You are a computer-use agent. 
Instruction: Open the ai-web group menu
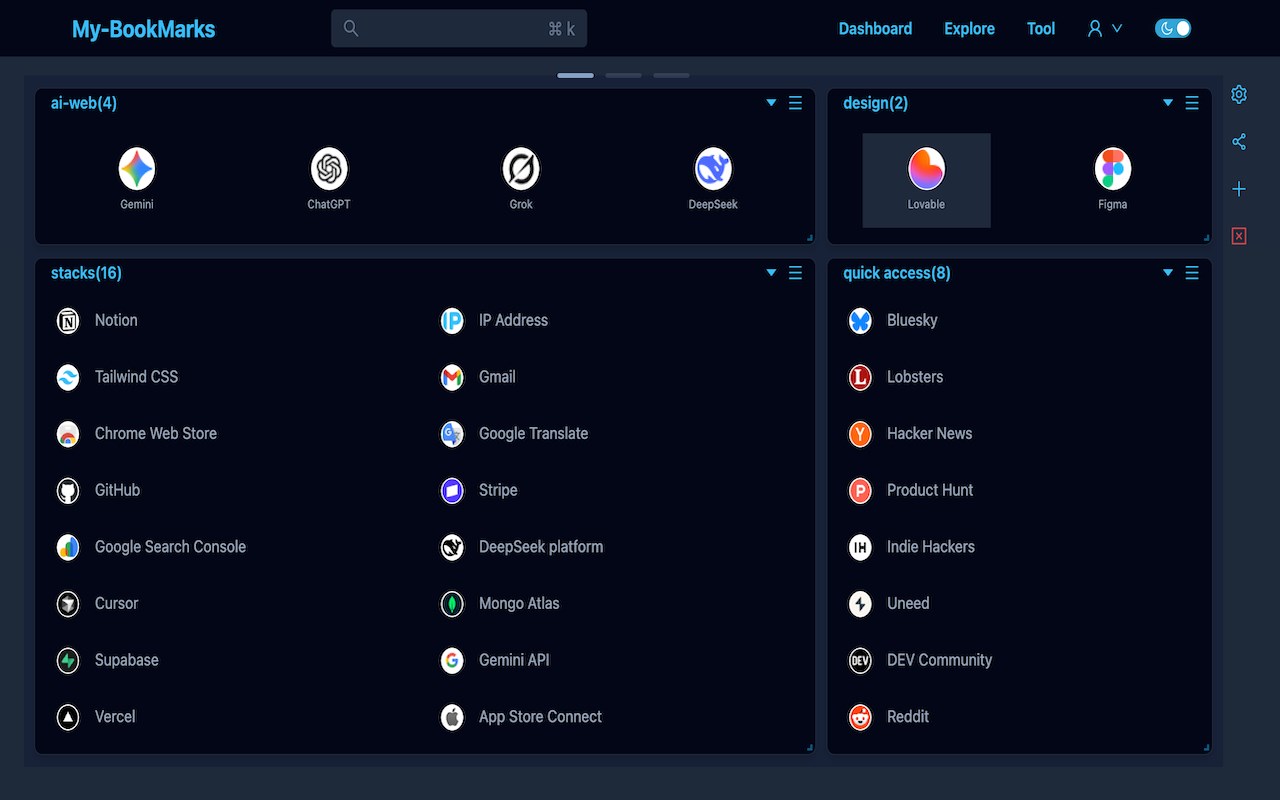(x=795, y=103)
